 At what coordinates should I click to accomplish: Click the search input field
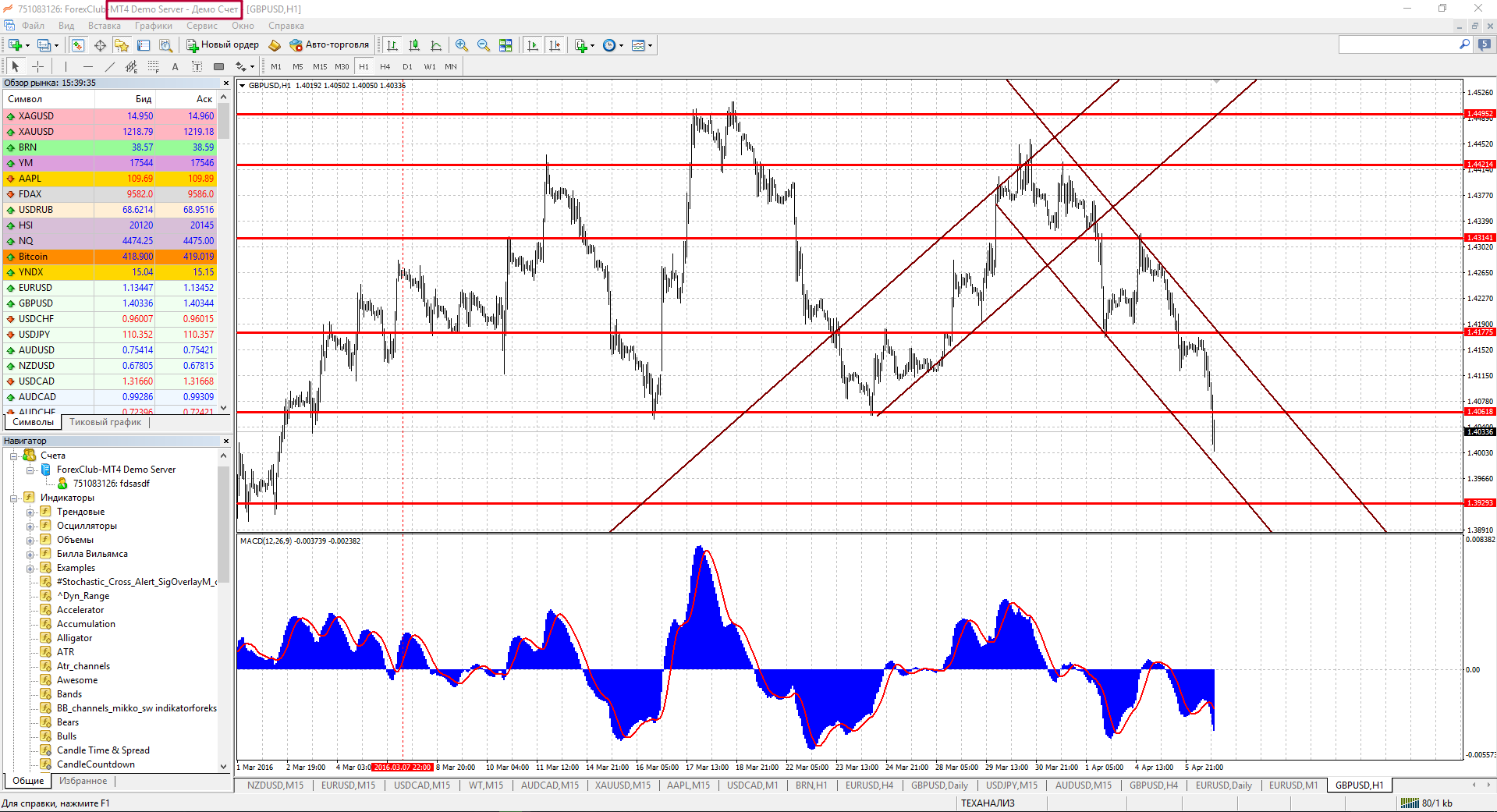point(1397,45)
